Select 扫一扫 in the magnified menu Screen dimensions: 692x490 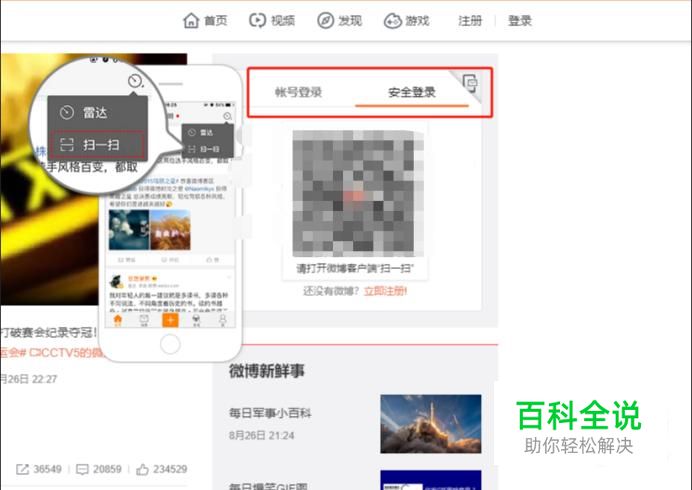pyautogui.click(x=98, y=144)
